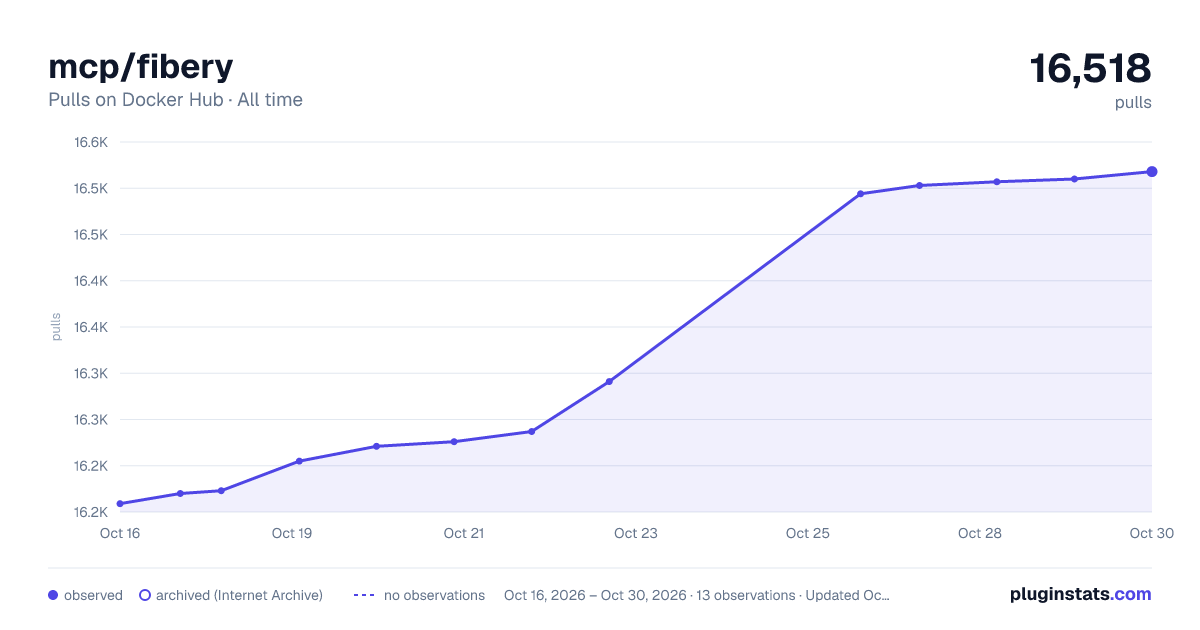Screen dimensions: 1200x630
Task: Click the 'Oct 16, 2026 – Oct 30, 2026' date range text
Action: click(595, 595)
